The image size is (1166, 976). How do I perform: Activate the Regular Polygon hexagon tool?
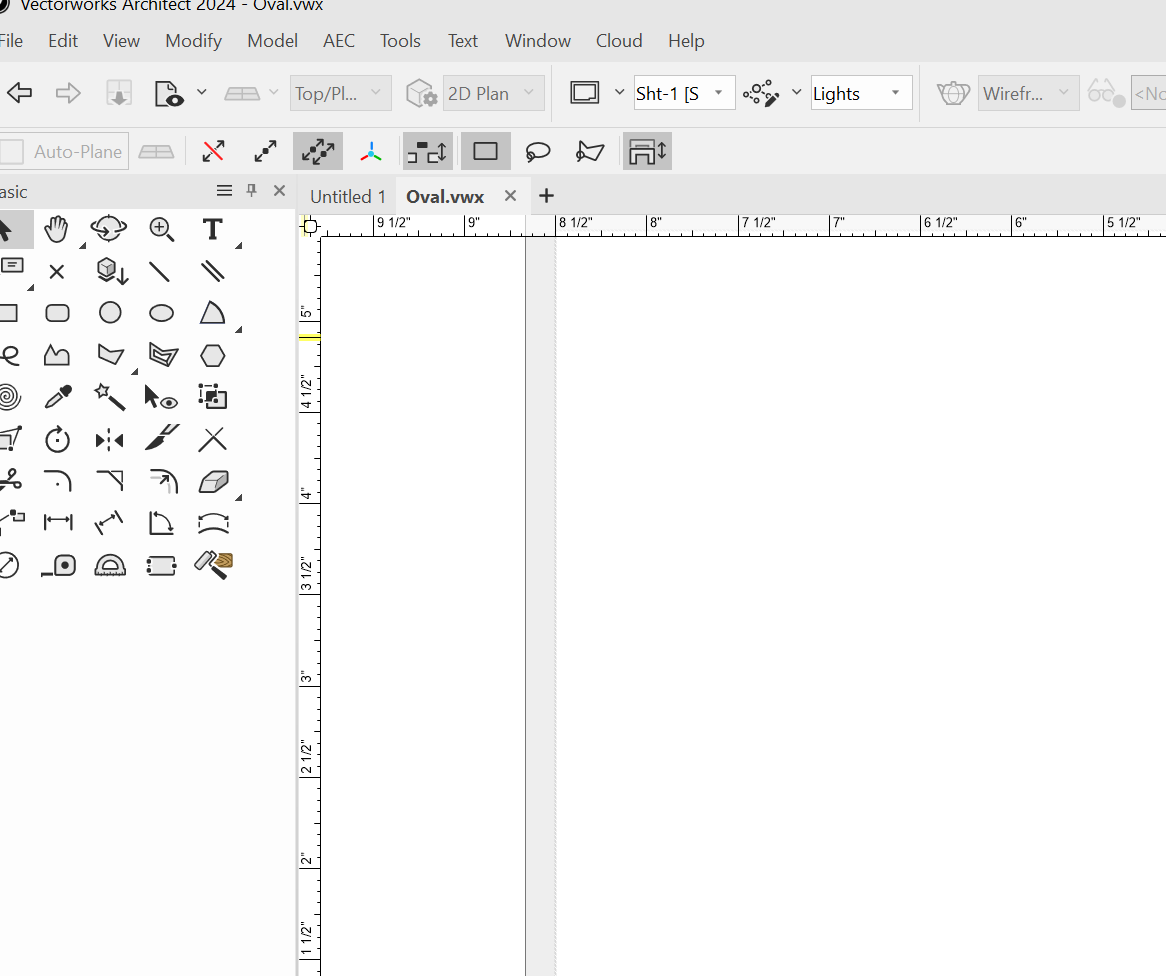pyautogui.click(x=212, y=355)
